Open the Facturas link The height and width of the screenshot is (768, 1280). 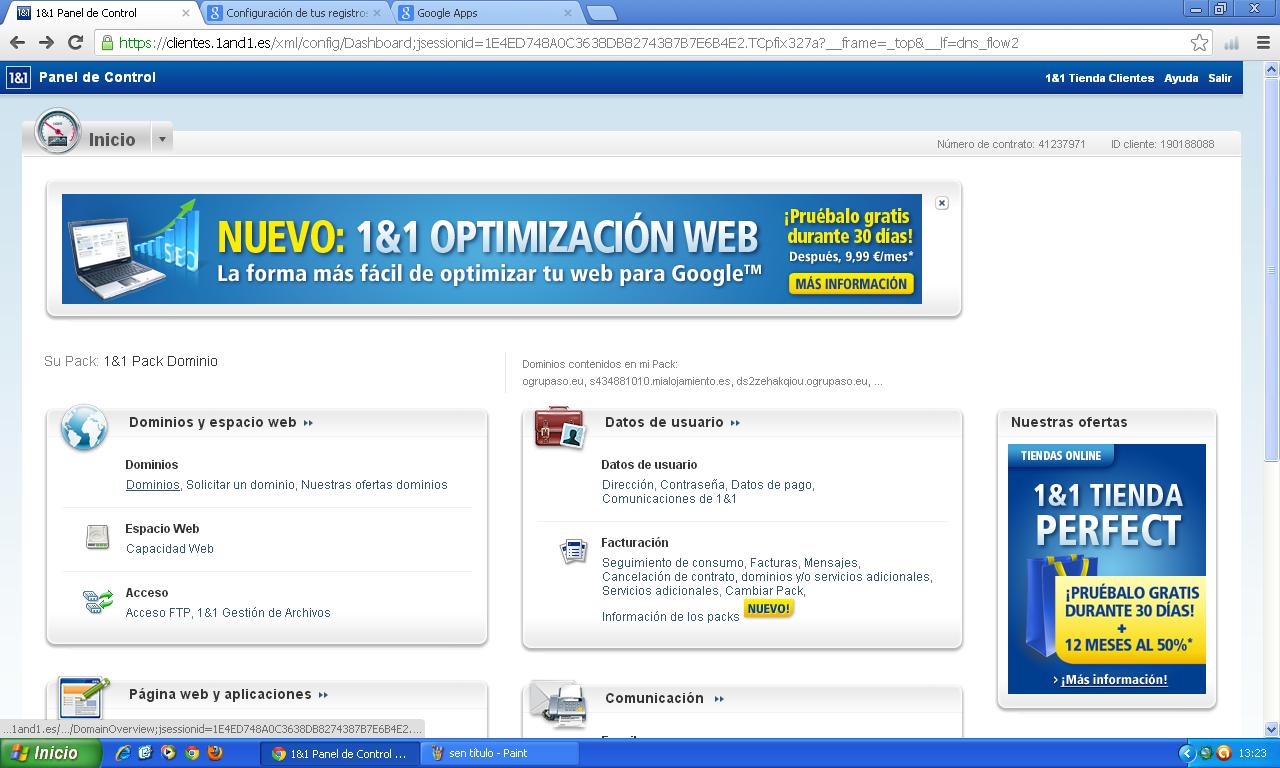point(773,563)
